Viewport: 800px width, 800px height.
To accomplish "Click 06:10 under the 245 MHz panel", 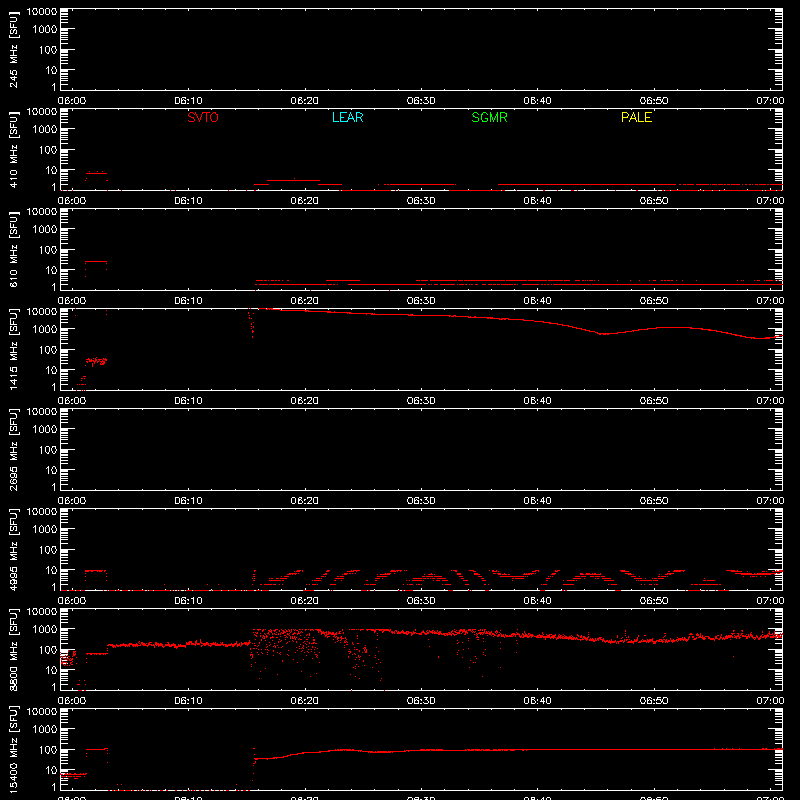I will click(x=188, y=101).
